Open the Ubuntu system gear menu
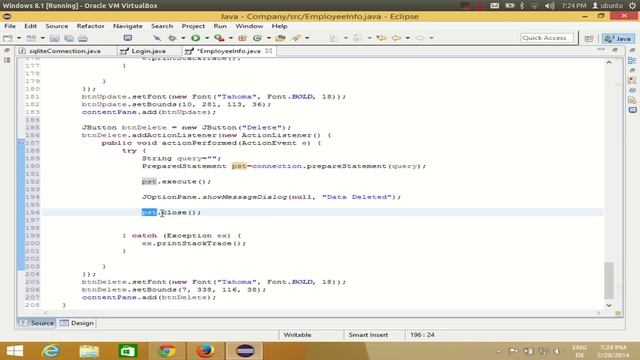This screenshot has width=640, height=360. 632,5
